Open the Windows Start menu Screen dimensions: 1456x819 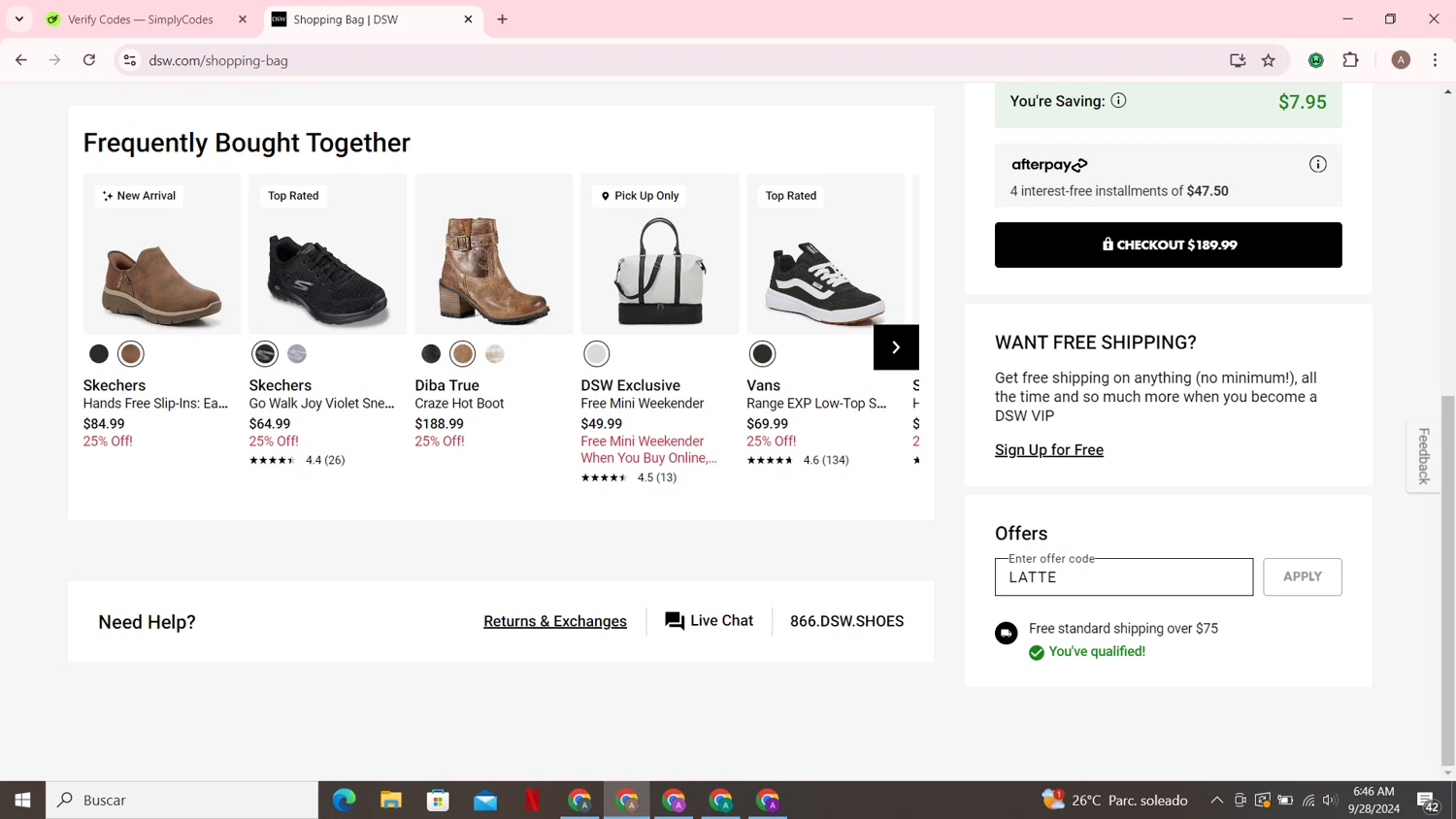[x=22, y=800]
